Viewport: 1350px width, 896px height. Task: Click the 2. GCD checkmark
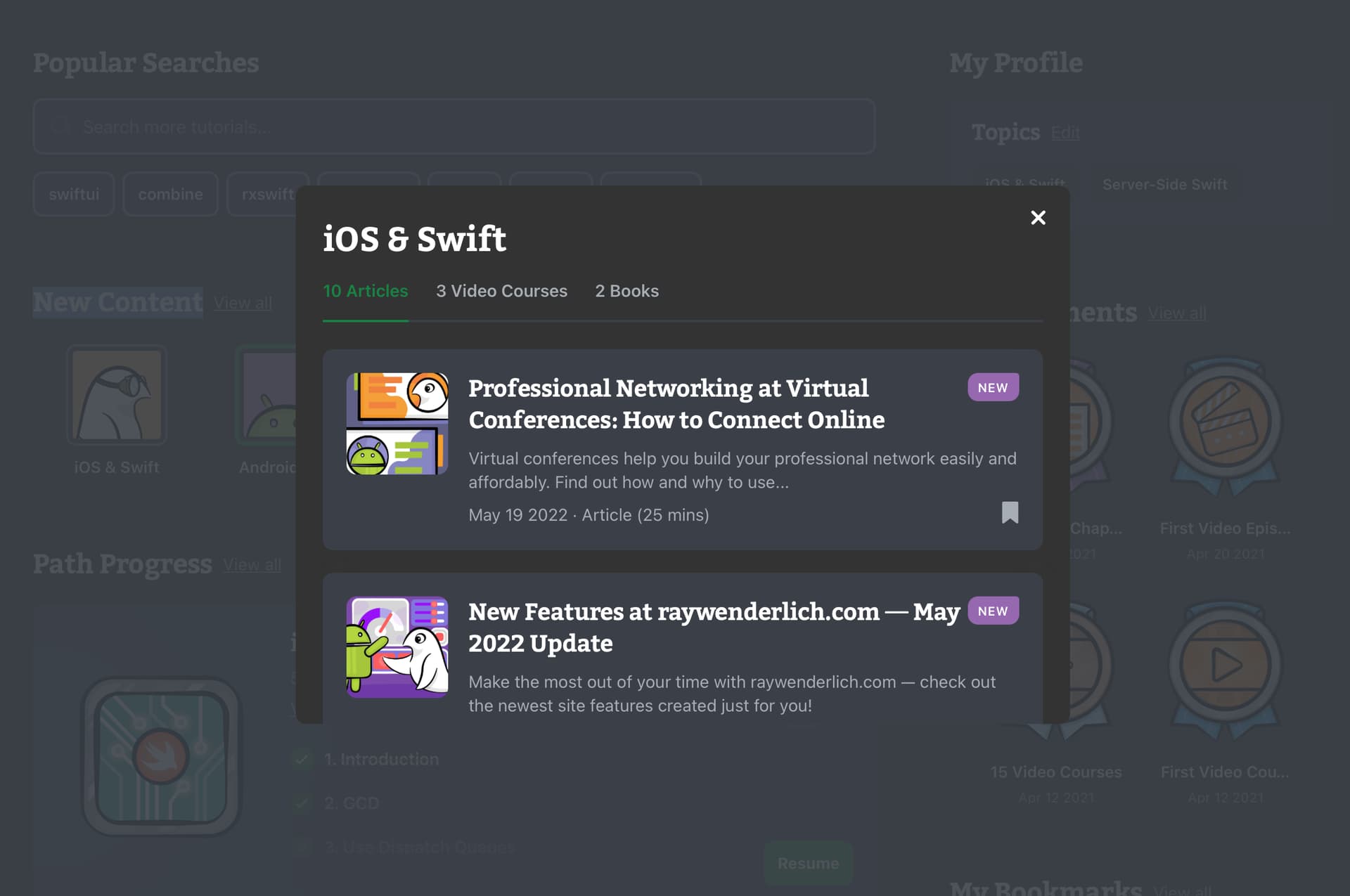302,803
